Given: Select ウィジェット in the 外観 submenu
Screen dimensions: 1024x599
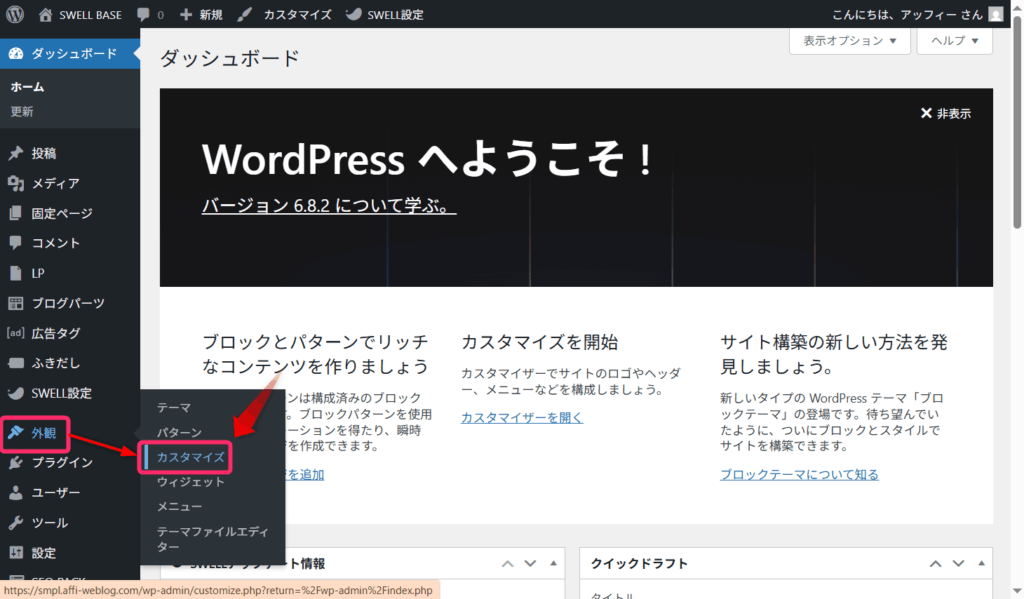Looking at the screenshot, I should (191, 482).
